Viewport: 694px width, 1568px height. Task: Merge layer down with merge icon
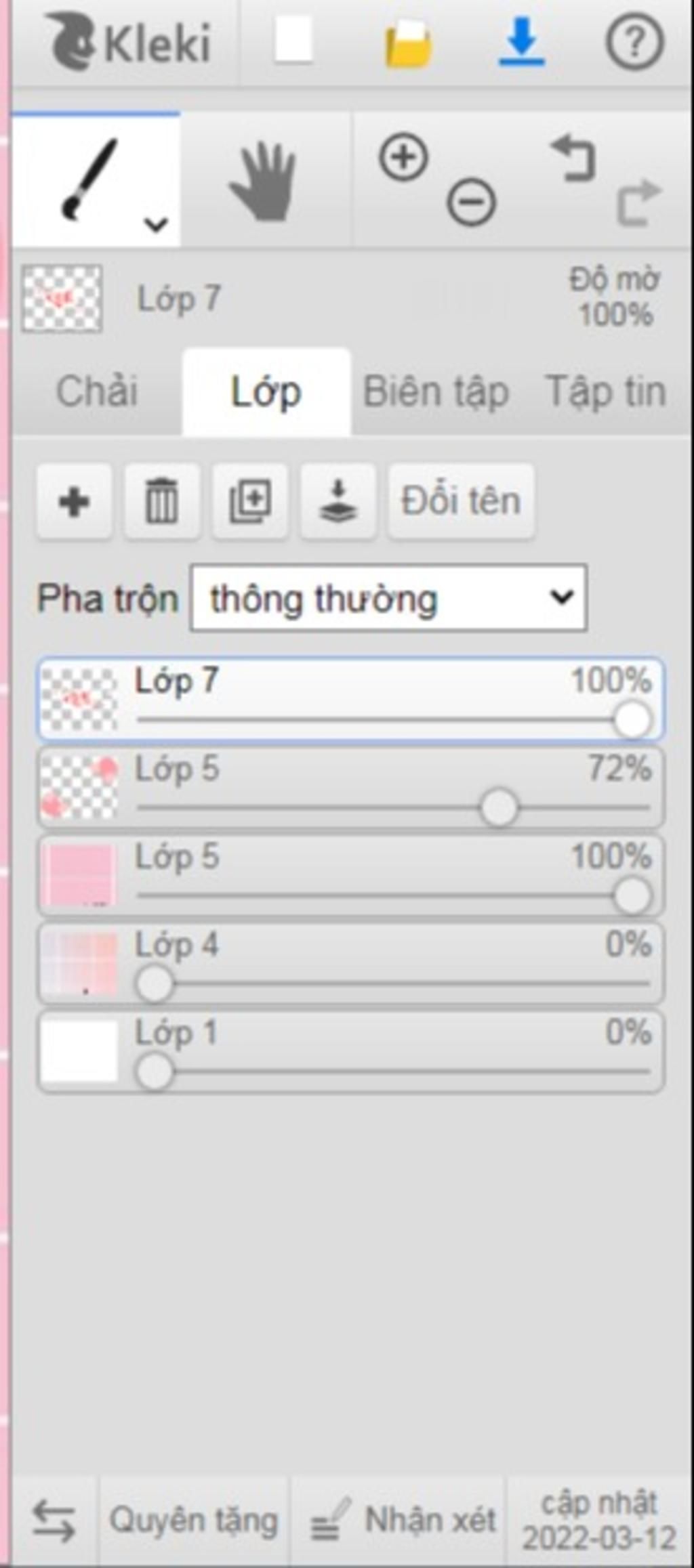click(338, 502)
